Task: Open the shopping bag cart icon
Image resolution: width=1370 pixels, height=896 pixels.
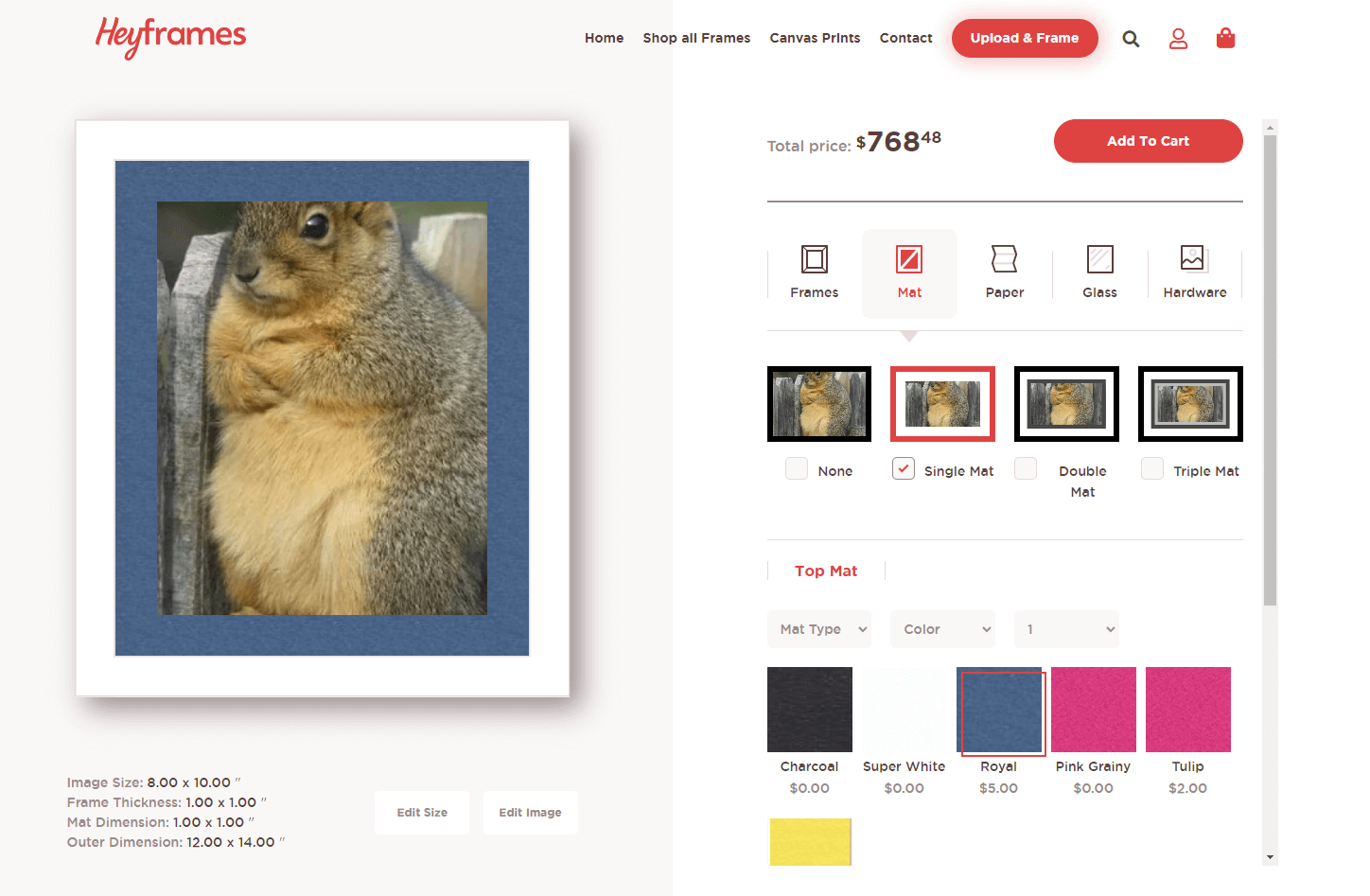Action: tap(1225, 38)
